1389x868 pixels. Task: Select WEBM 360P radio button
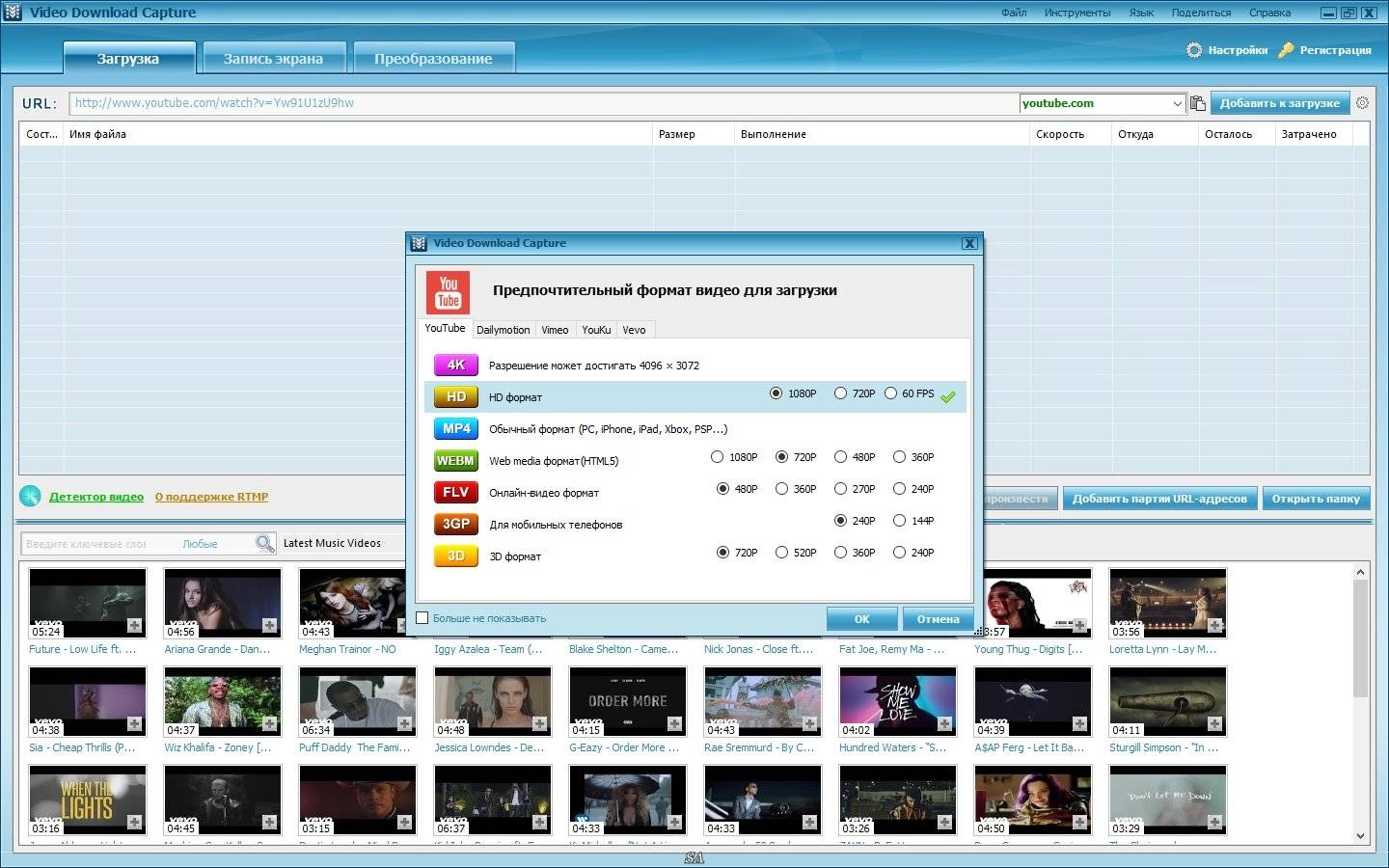[899, 457]
